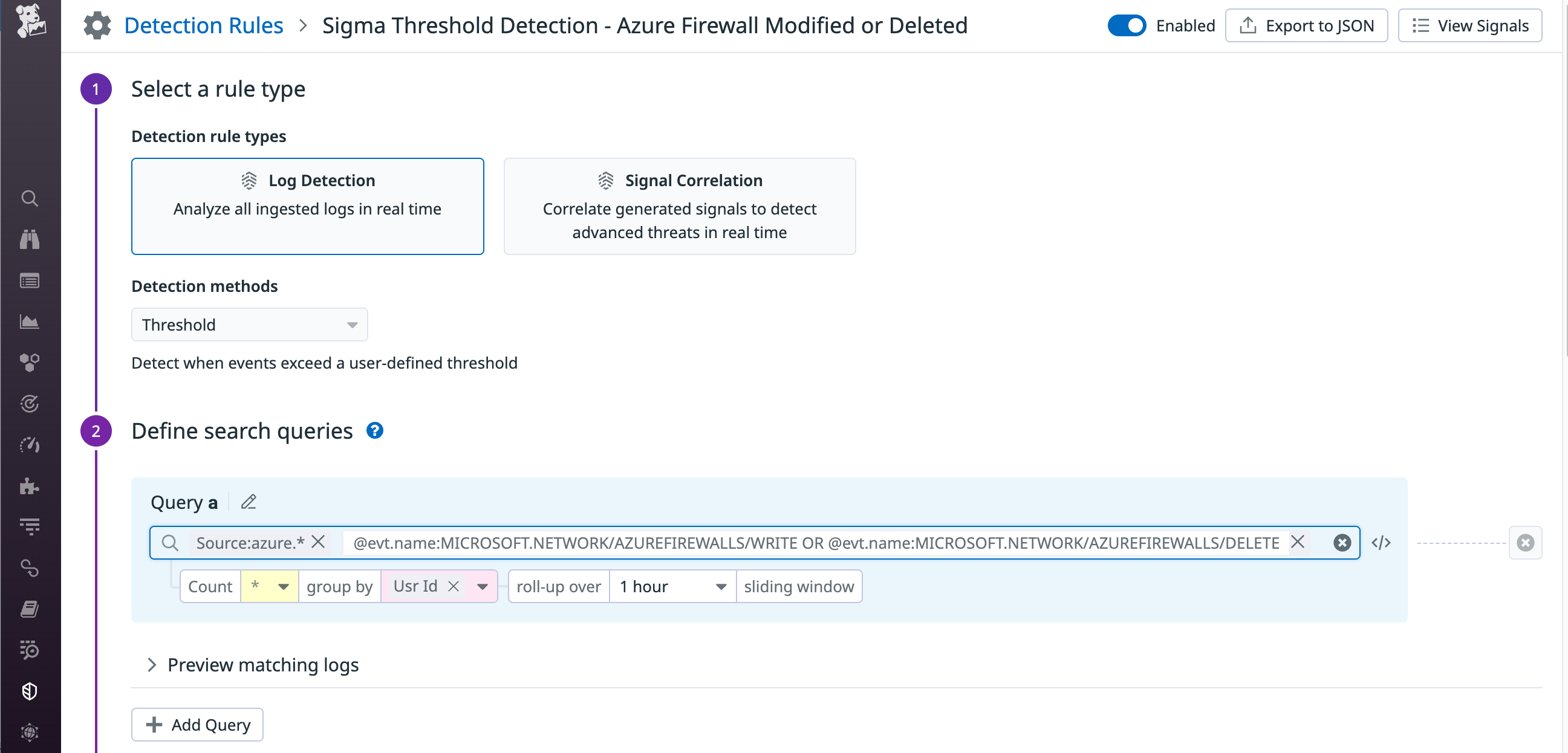Open the Detection Rules breadcrumb link

coord(203,25)
